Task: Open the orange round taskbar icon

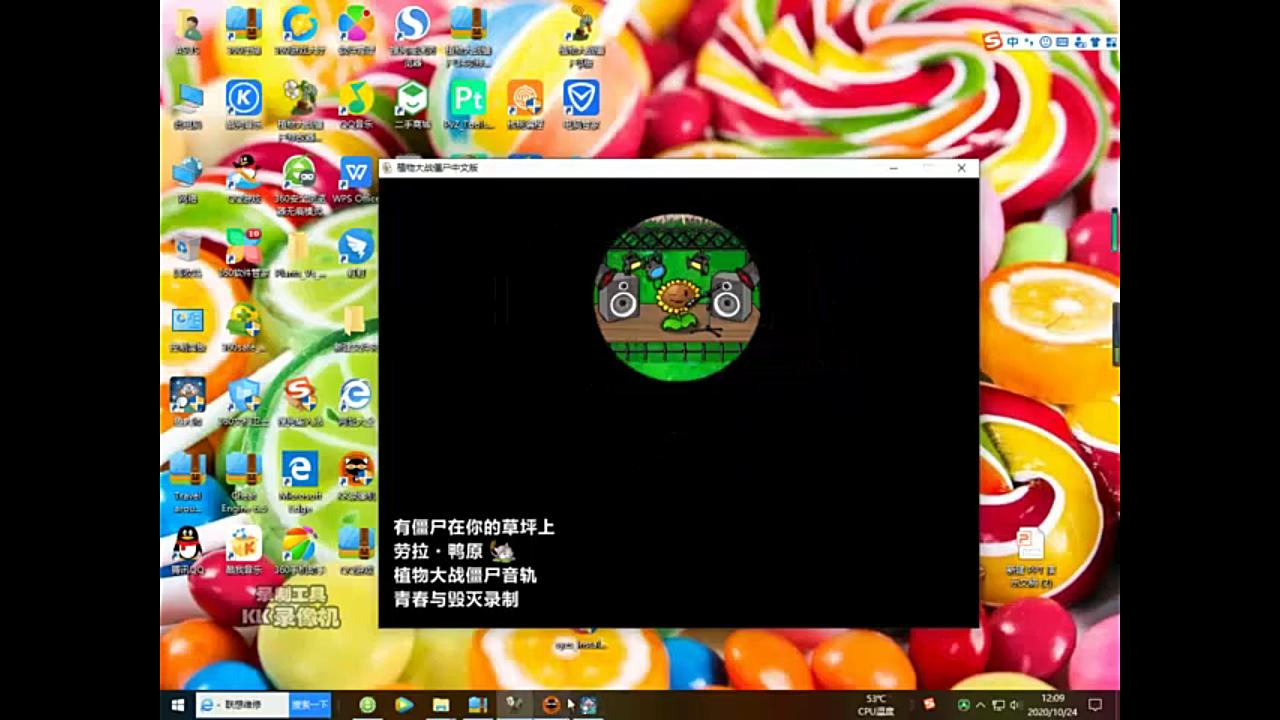Action: 550,705
